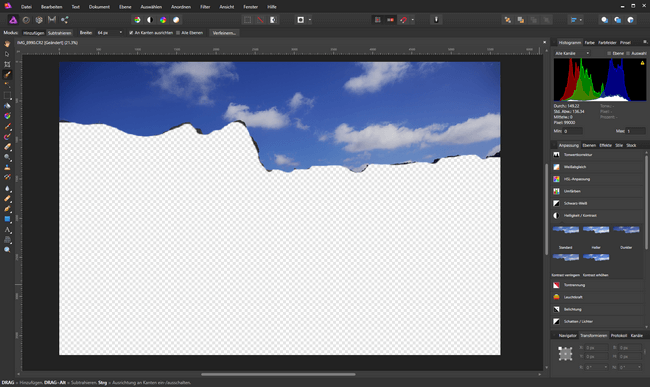Viewport: 650px width, 387px height.
Task: Select the Erase Brush tool
Action: tap(7, 147)
